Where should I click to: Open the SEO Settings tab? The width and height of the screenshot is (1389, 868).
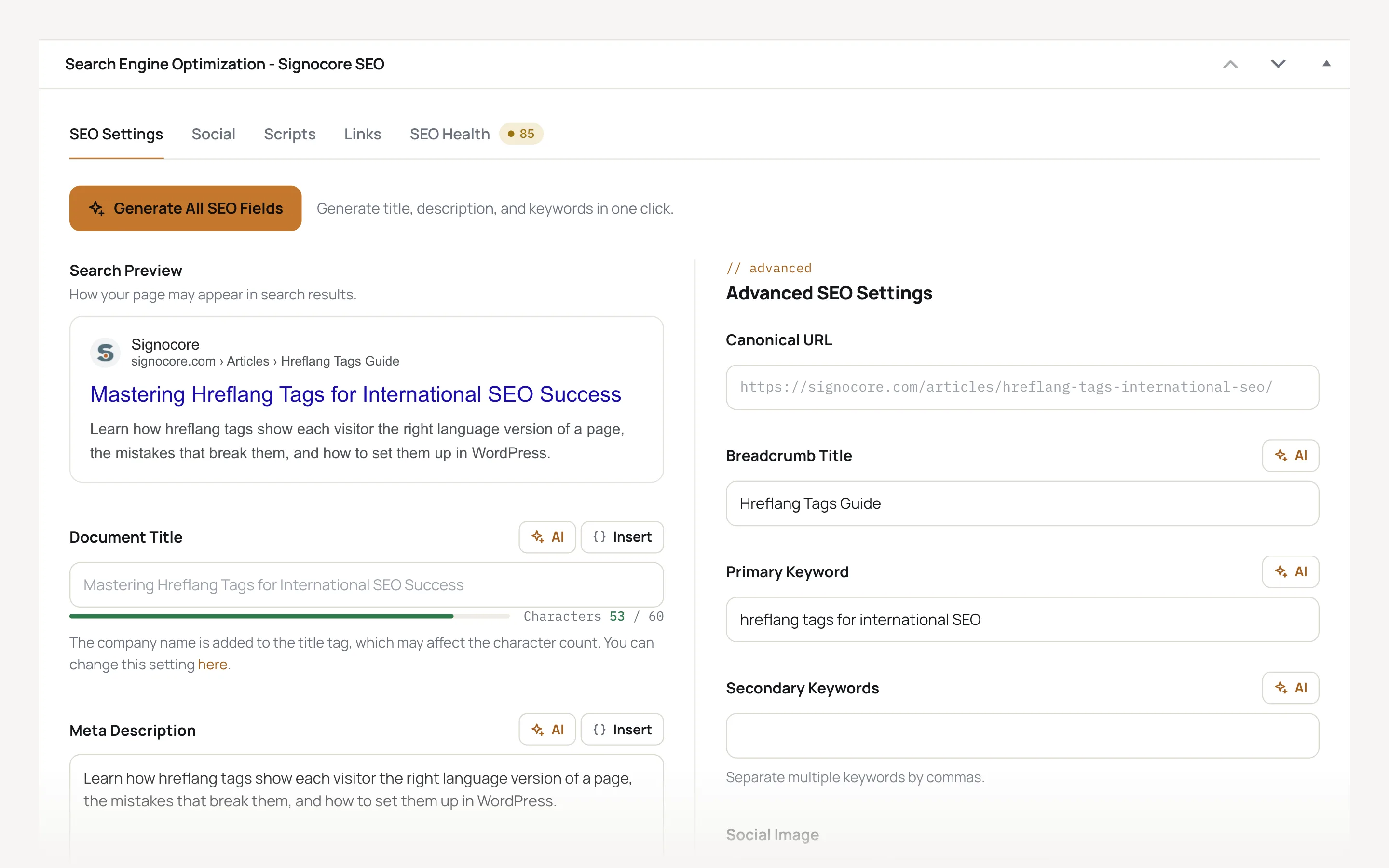point(116,134)
